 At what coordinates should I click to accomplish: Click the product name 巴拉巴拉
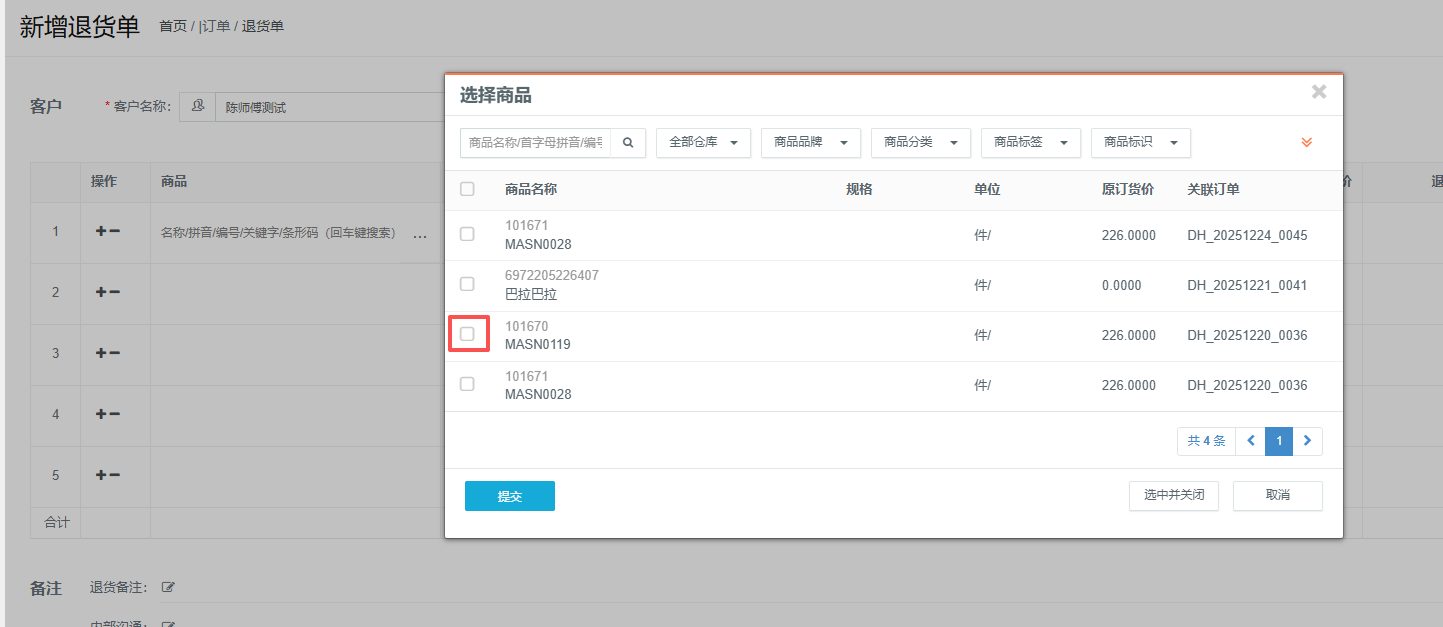pos(531,295)
